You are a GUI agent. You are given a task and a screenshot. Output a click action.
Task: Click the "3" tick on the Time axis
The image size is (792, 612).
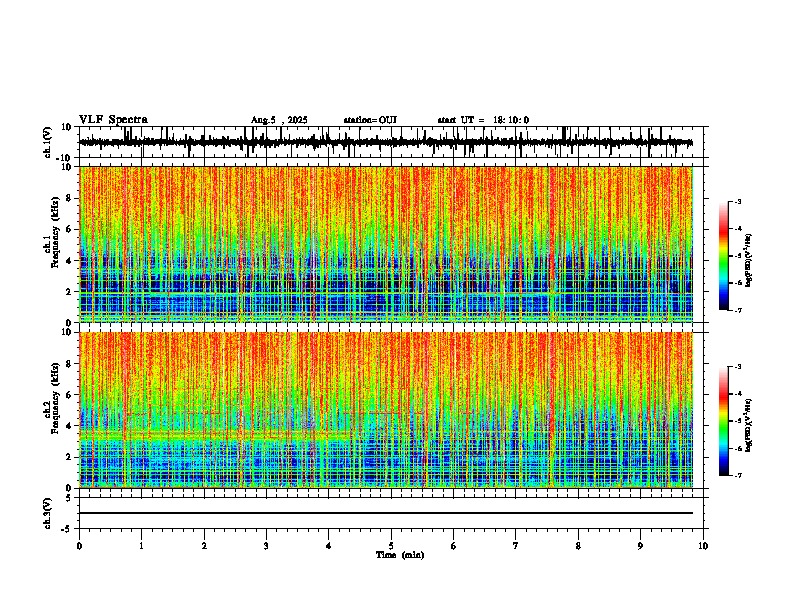(266, 546)
